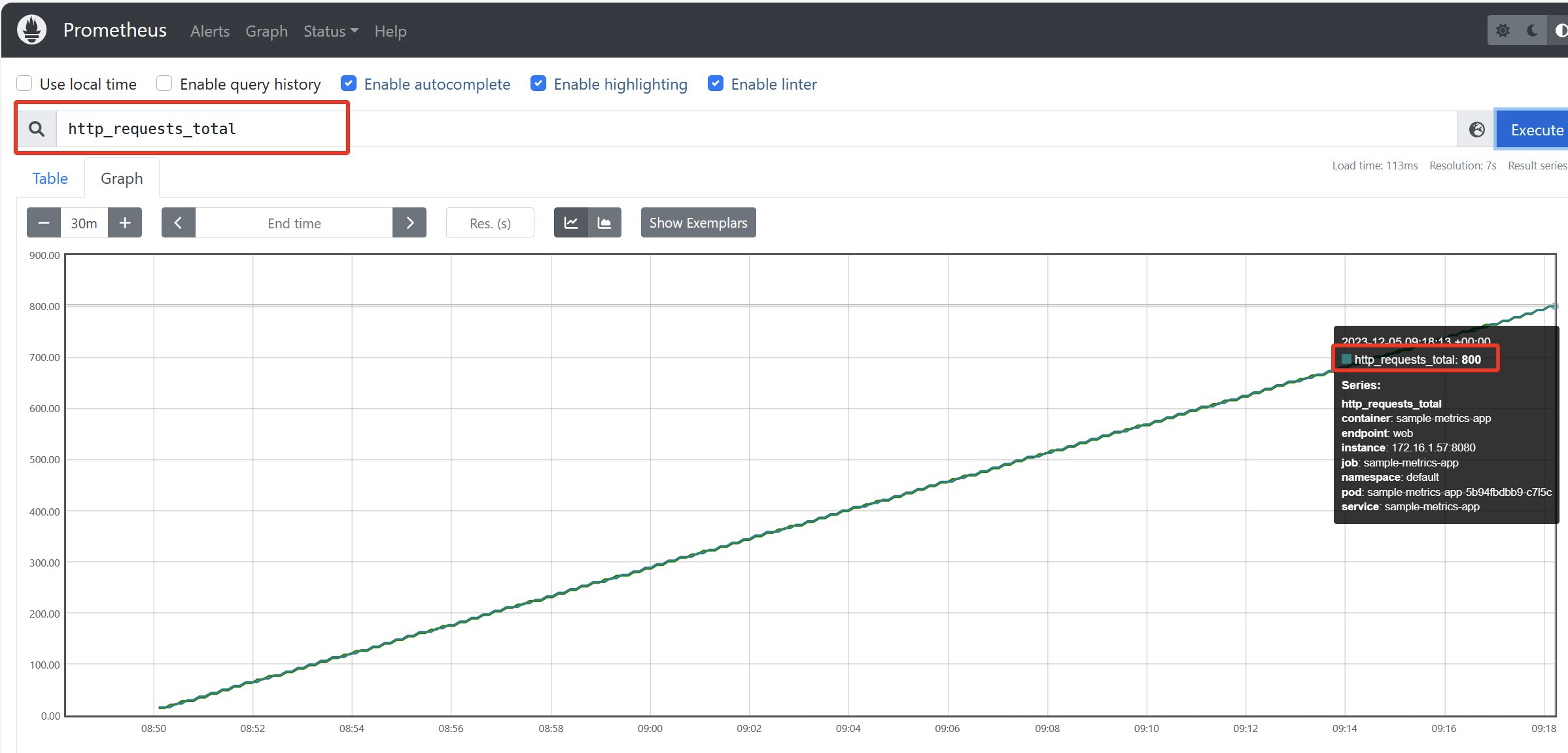Click the http_requests_total color swatch in tooltip
The height and width of the screenshot is (753, 1568).
coord(1346,359)
